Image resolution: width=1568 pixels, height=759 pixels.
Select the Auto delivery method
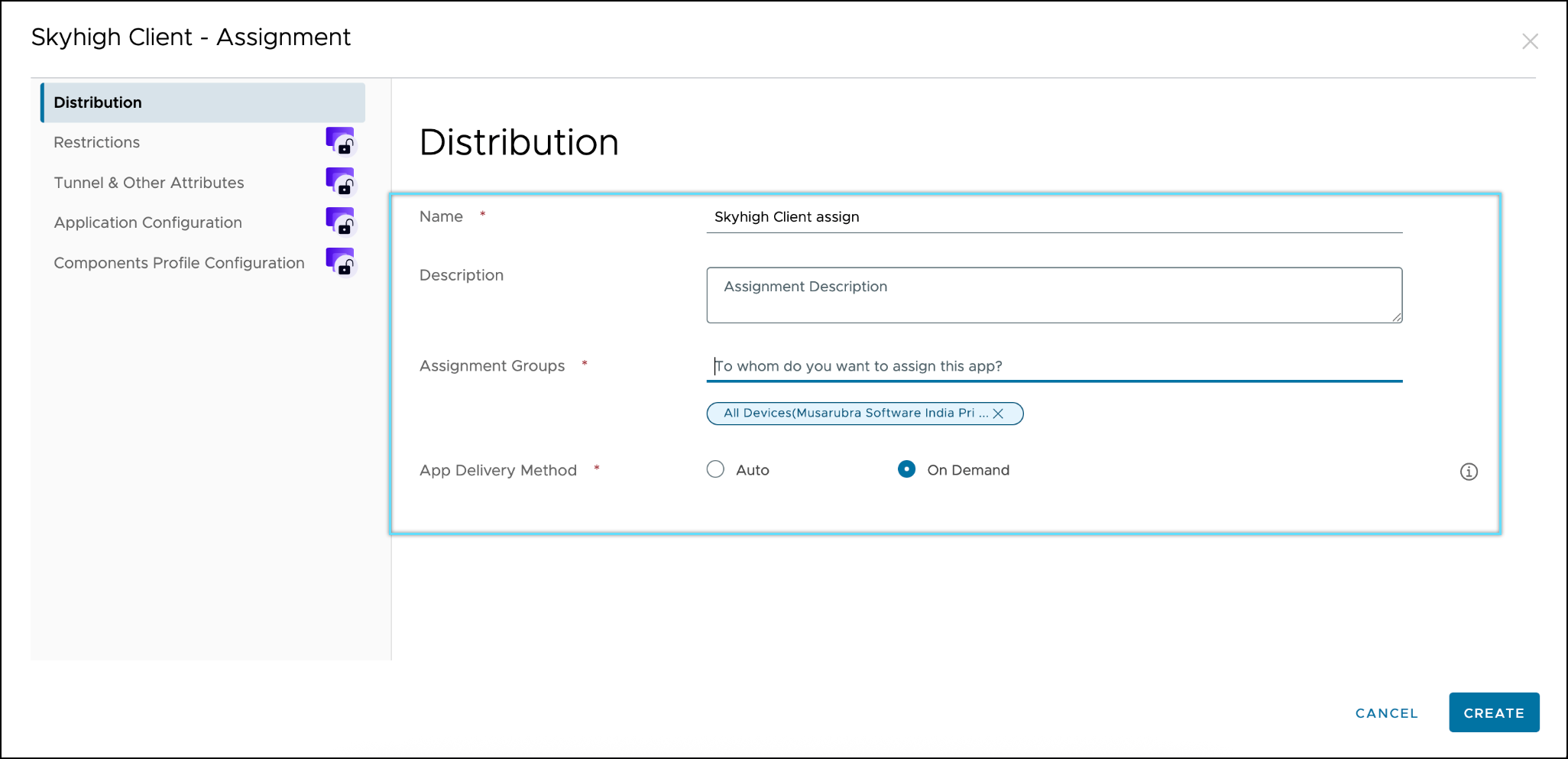point(715,469)
